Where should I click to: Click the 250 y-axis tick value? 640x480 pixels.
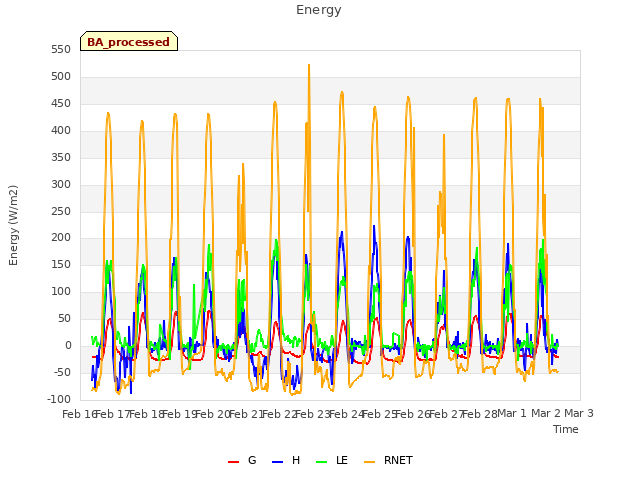(x=61, y=211)
